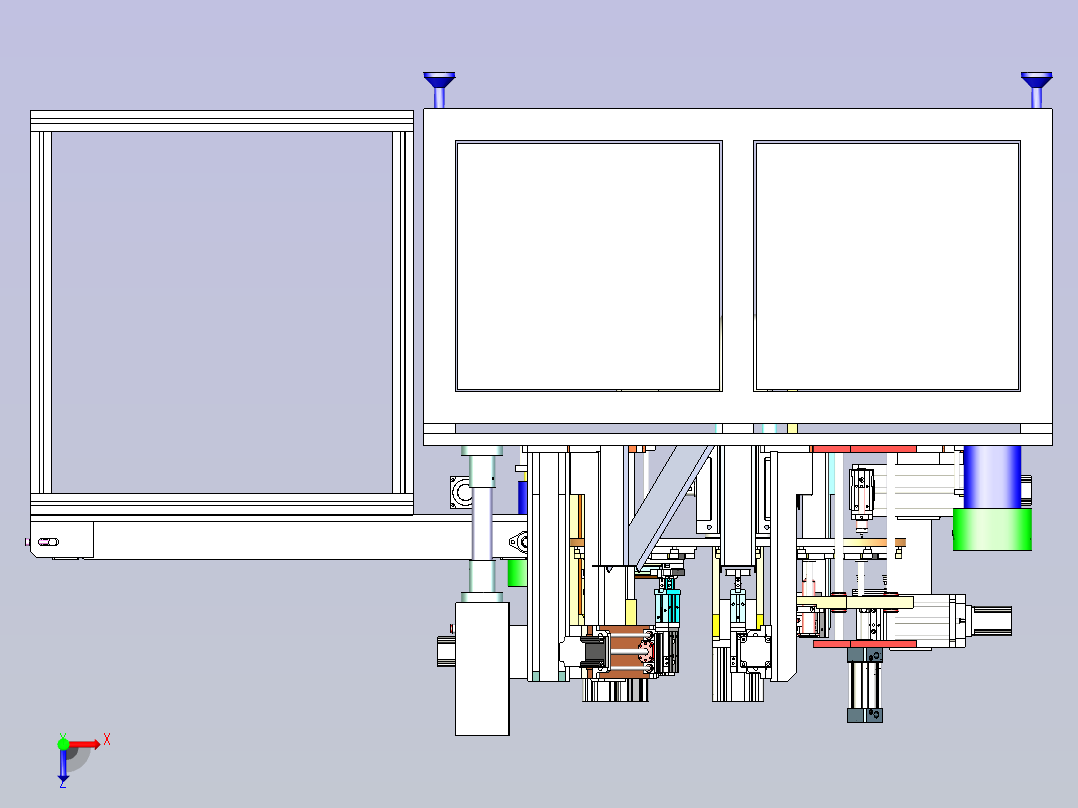Click the red X axis arrow of the triad
Viewport: 1078px width, 808px height.
point(85,744)
